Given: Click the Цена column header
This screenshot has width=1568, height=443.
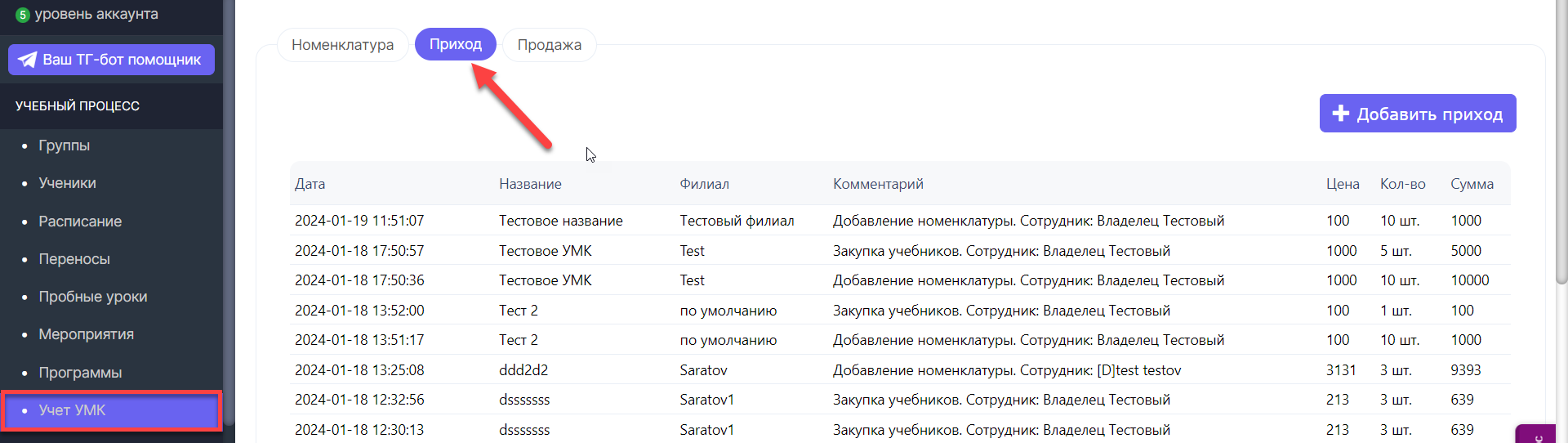Looking at the screenshot, I should point(1343,184).
